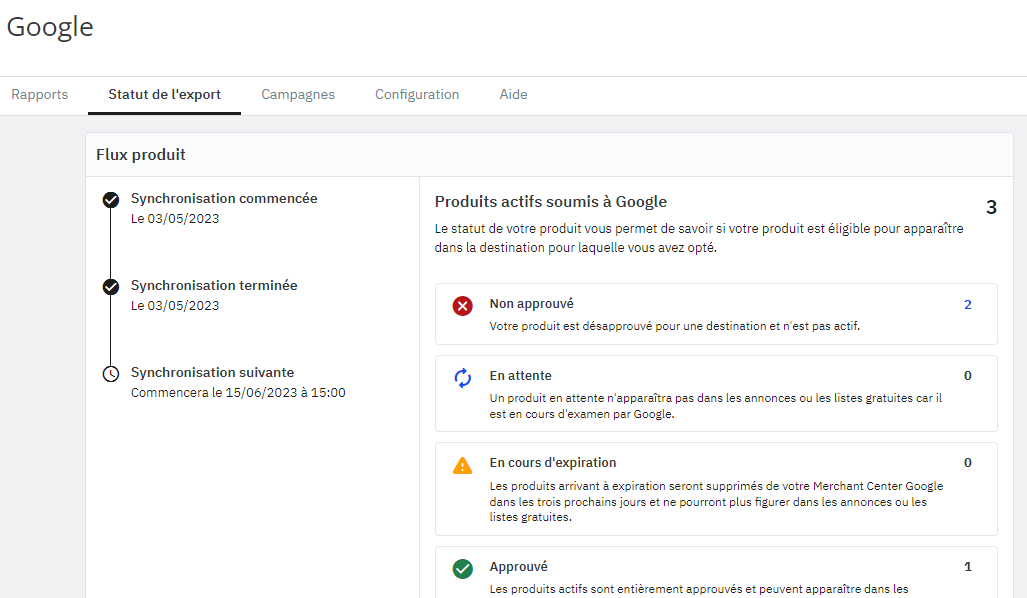Click the total count 3 of active products
This screenshot has width=1027, height=598.
coord(991,208)
